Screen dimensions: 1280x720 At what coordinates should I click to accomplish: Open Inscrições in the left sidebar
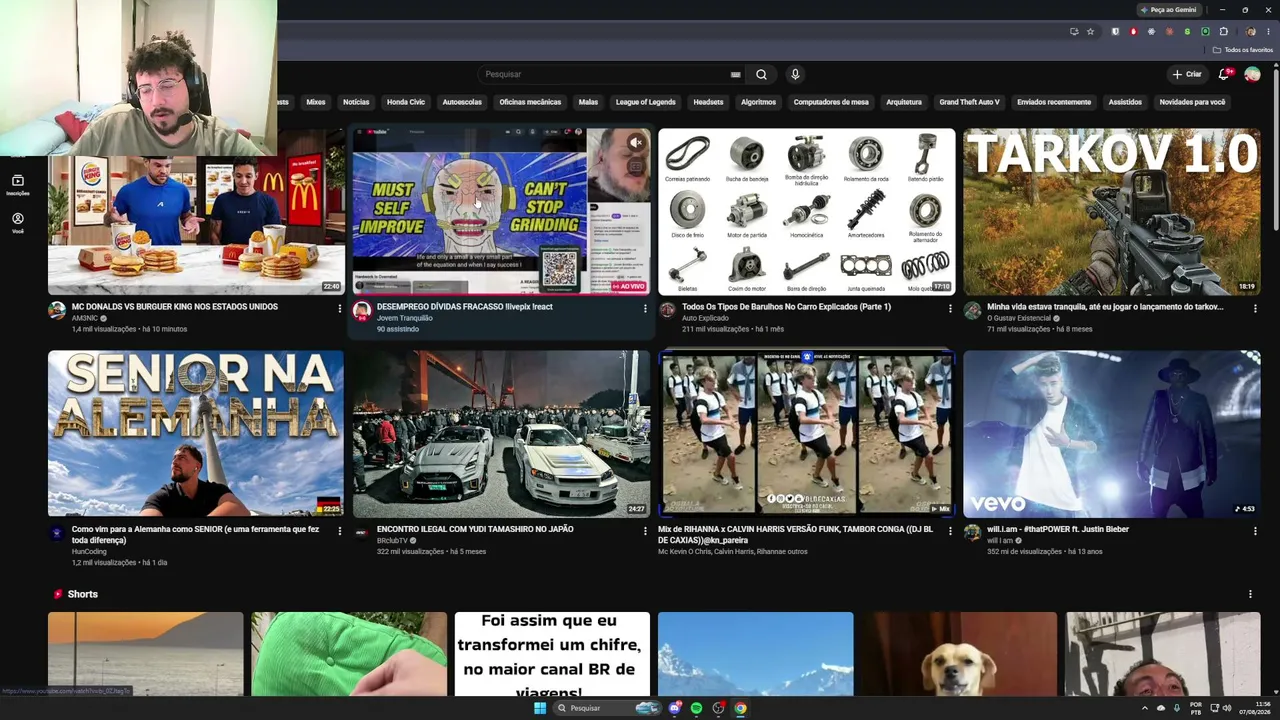pyautogui.click(x=18, y=185)
